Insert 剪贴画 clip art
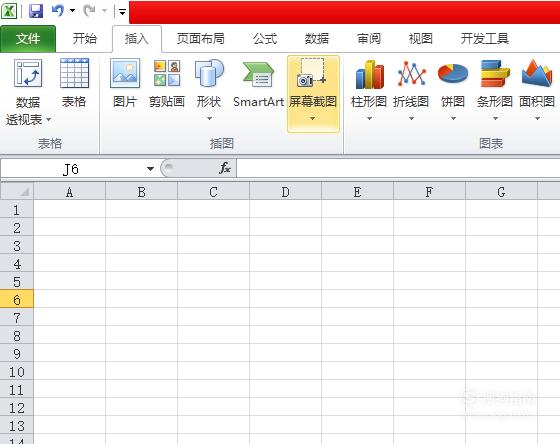This screenshot has height=444, width=560. pos(167,83)
